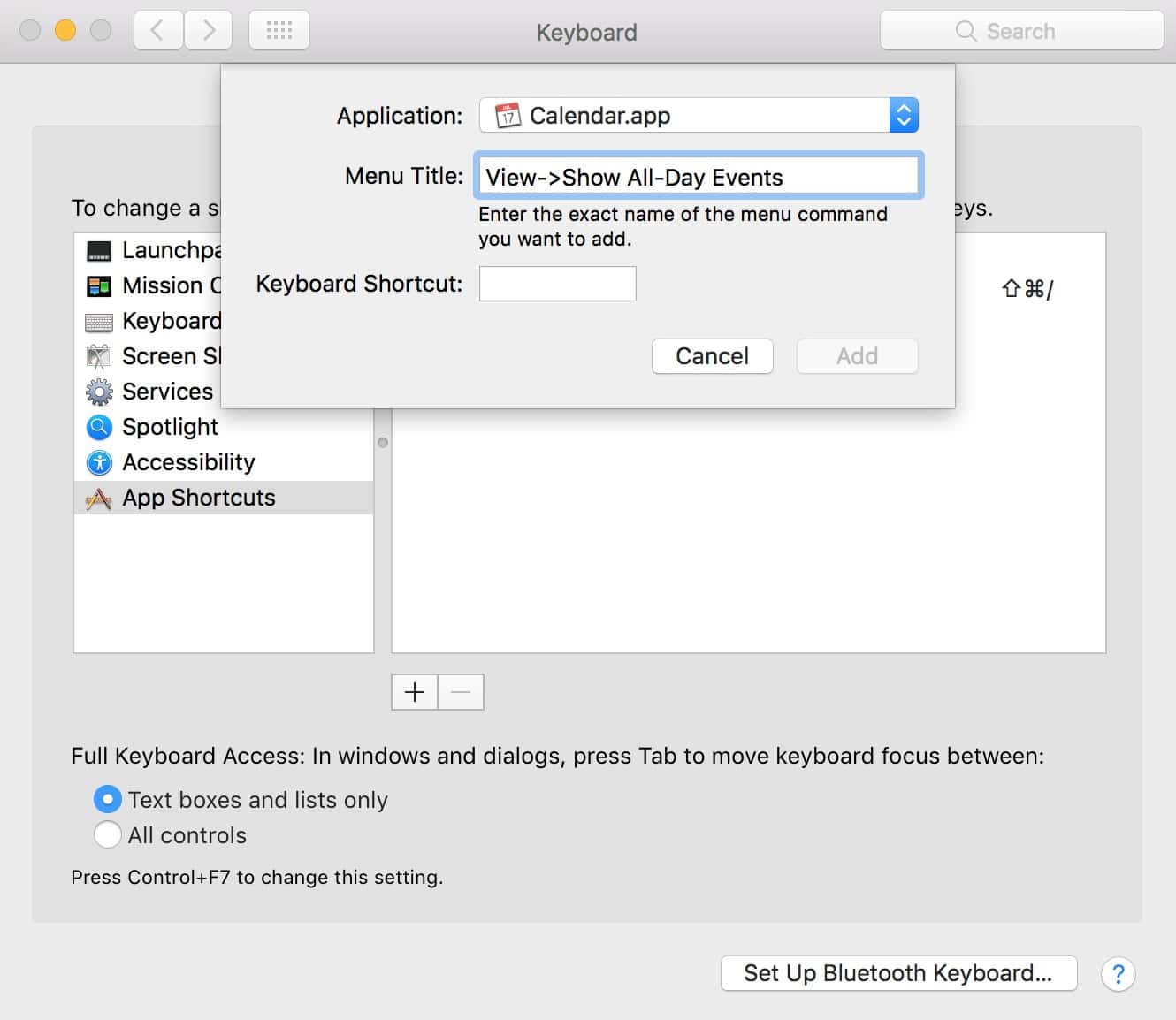The image size is (1176, 1020).
Task: Click the Launchpad icon in the category list
Action: pos(99,251)
